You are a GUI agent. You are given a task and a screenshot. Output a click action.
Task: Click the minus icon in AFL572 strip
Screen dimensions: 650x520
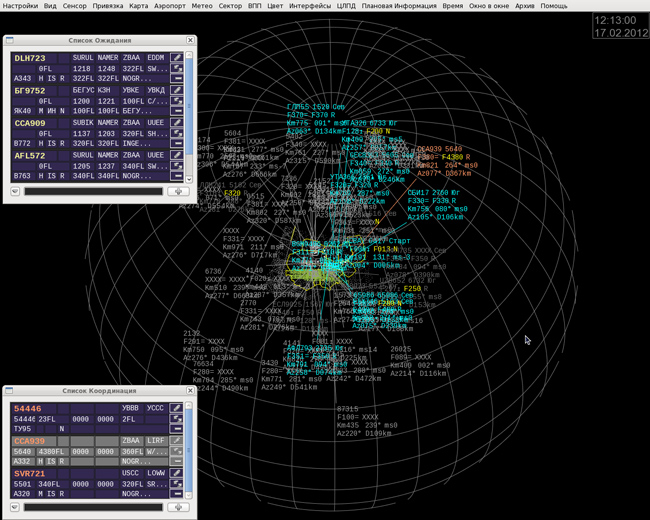click(177, 175)
